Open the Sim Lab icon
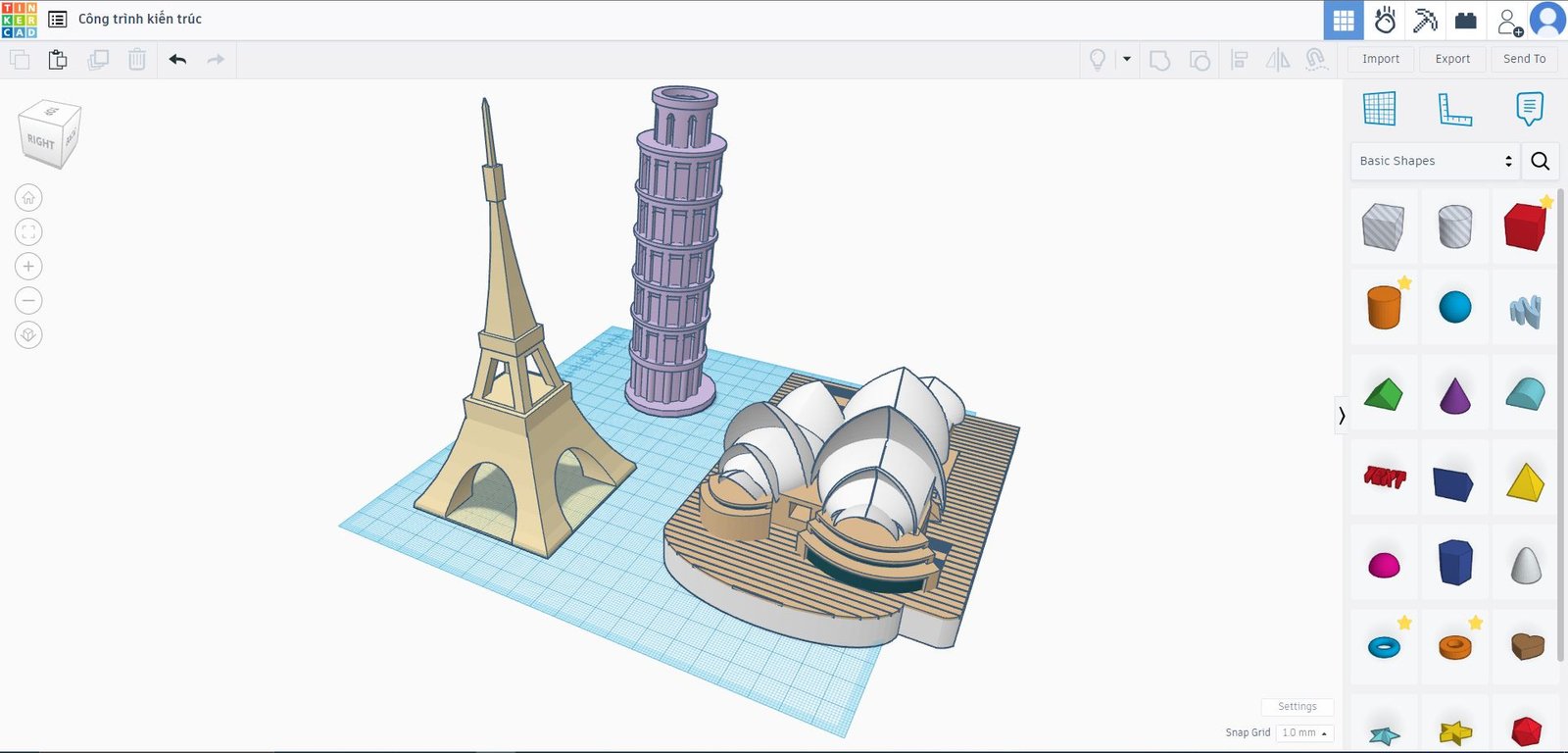Viewport: 1568px width, 753px height. [1385, 20]
